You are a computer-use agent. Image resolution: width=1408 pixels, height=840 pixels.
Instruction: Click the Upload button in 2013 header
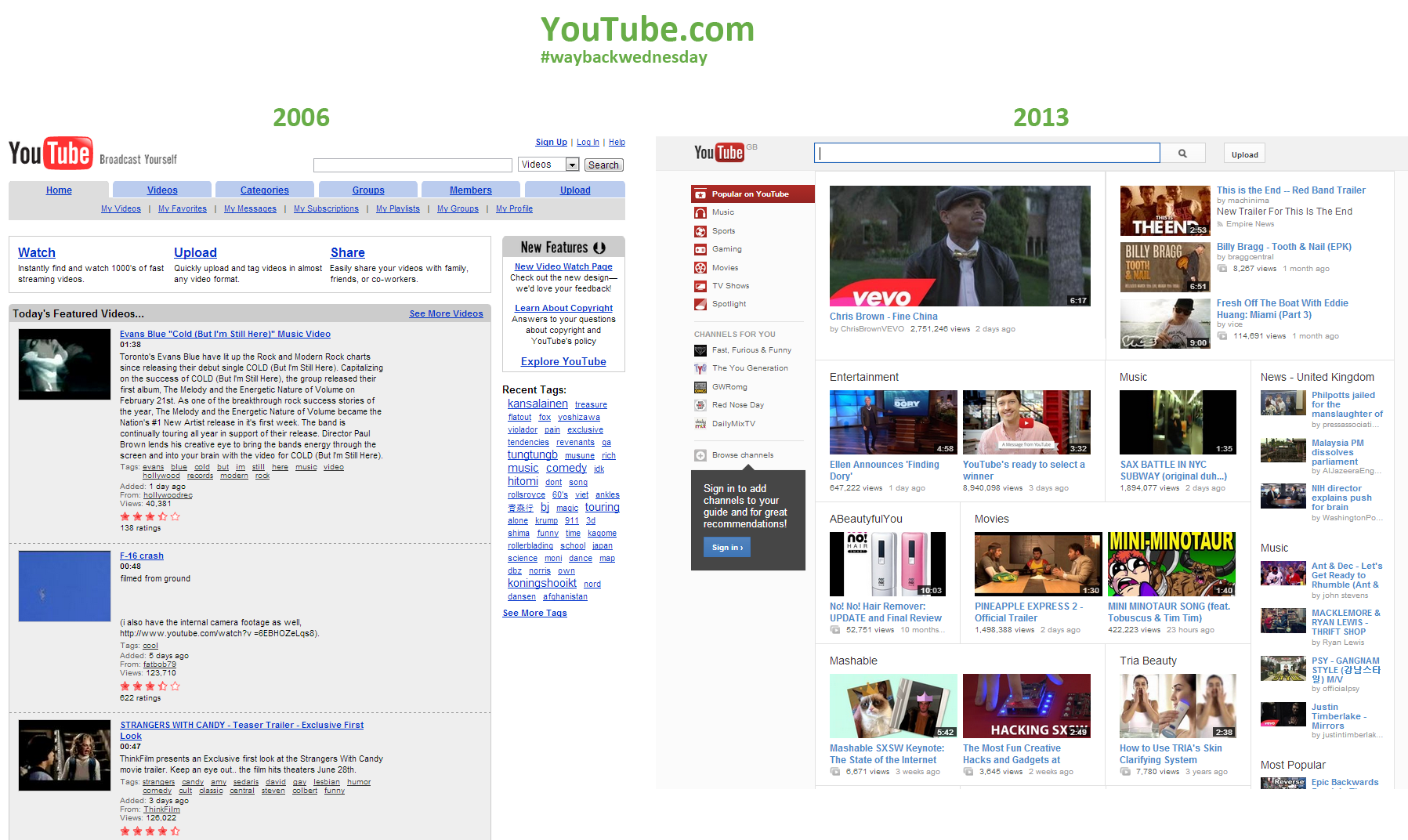coord(1244,154)
